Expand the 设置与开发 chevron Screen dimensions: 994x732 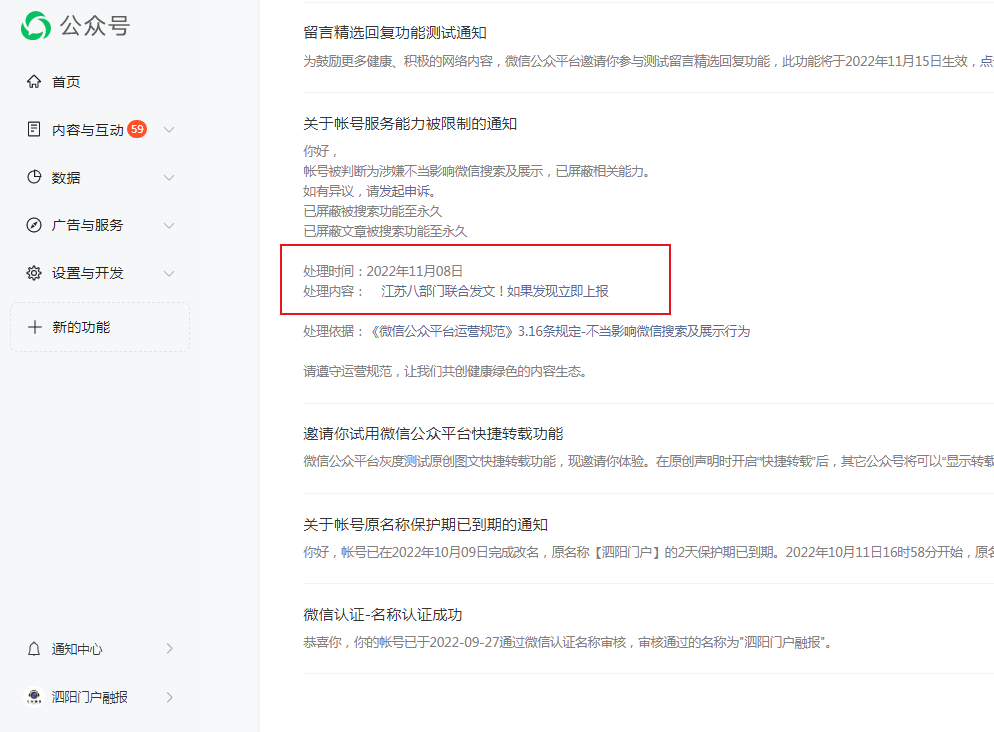[x=169, y=274]
